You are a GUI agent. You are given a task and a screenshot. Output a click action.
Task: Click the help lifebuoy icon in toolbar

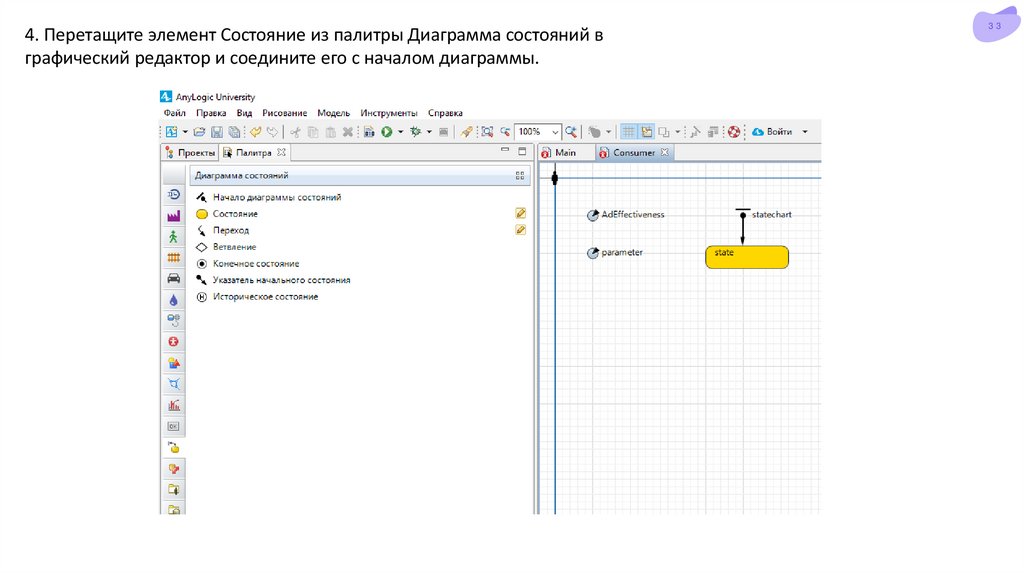coord(733,132)
